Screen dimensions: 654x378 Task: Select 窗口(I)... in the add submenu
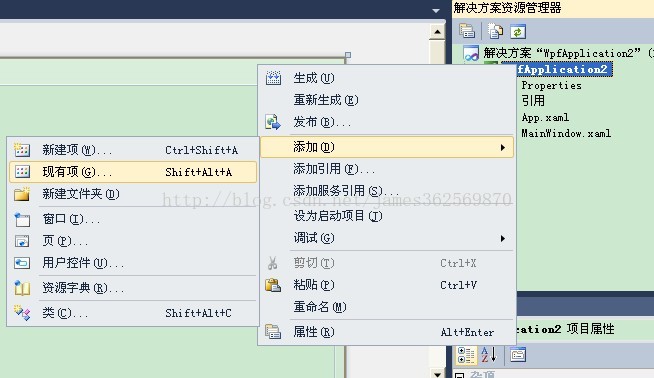click(x=133, y=219)
